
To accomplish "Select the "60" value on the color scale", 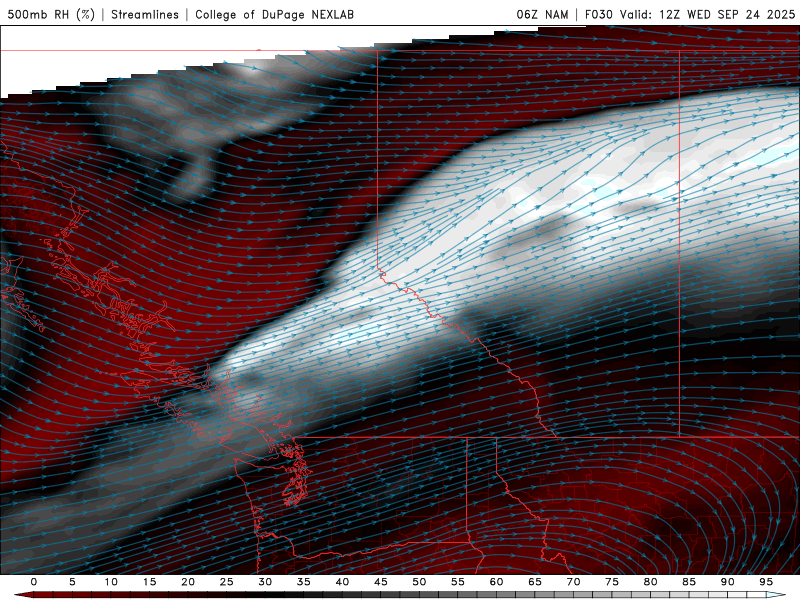I will coord(496,582).
